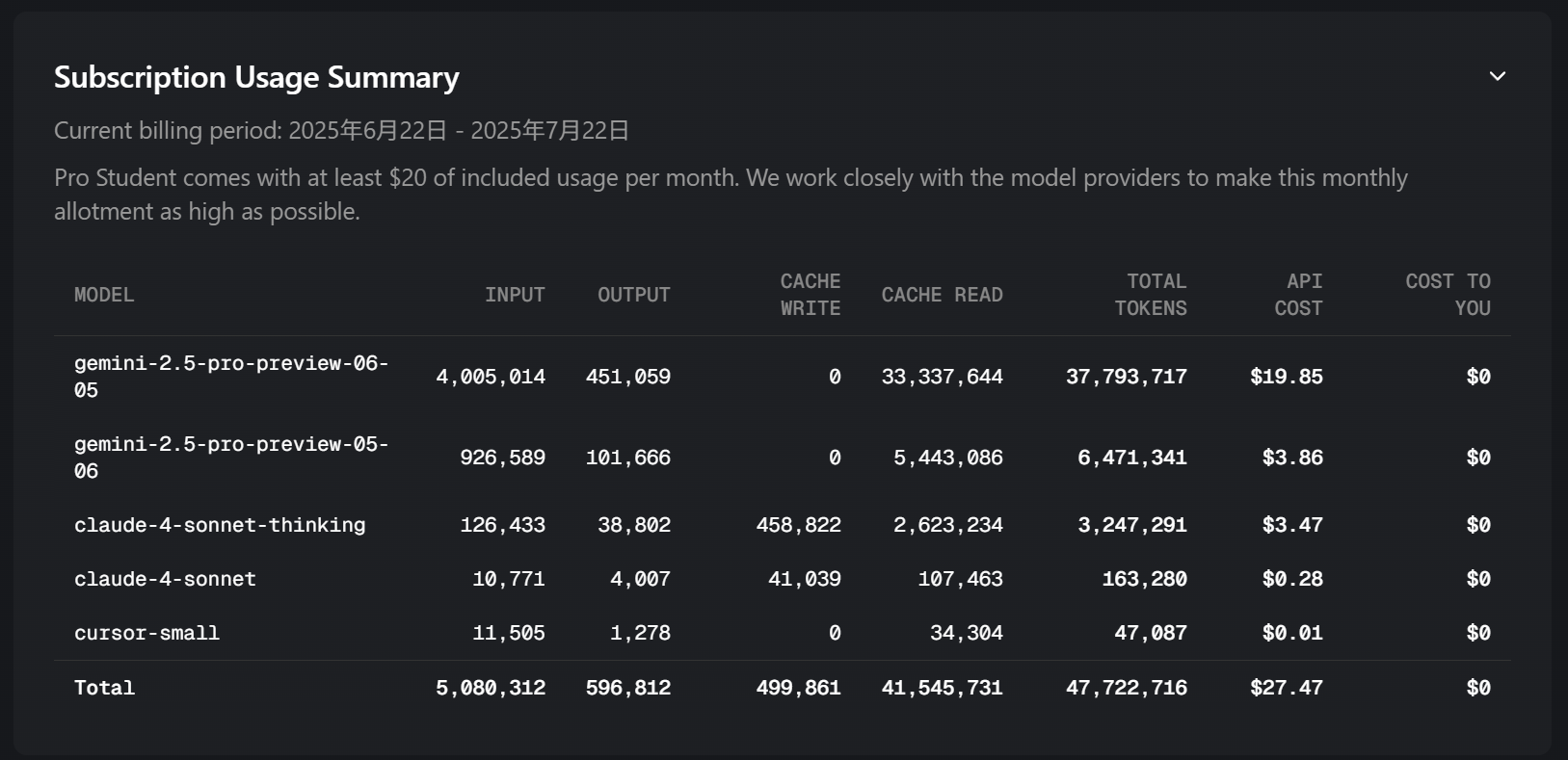Click output value 1,278
Viewport: 1568px width, 760px height.
coord(640,633)
